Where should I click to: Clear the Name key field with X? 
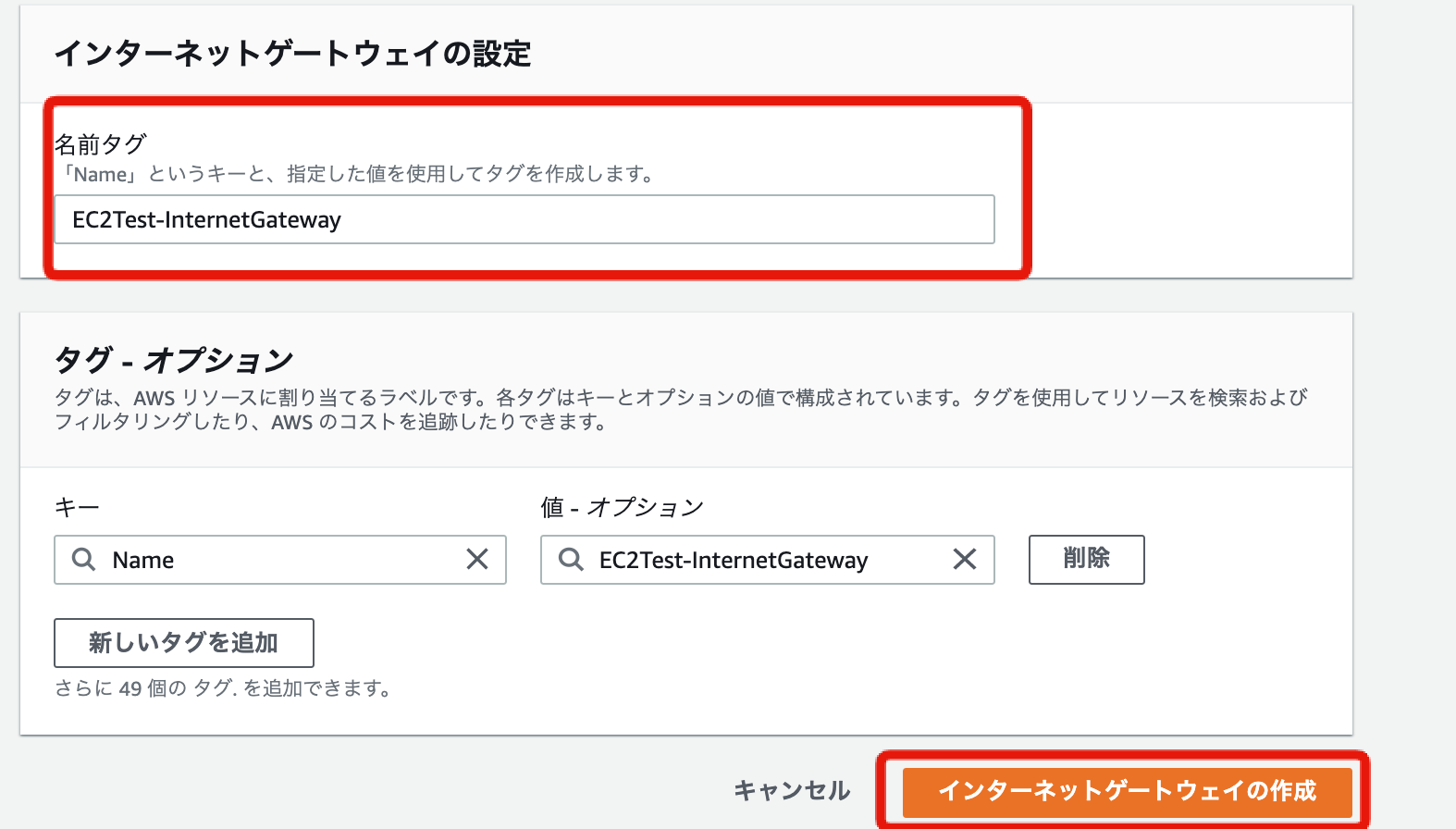pyautogui.click(x=477, y=559)
